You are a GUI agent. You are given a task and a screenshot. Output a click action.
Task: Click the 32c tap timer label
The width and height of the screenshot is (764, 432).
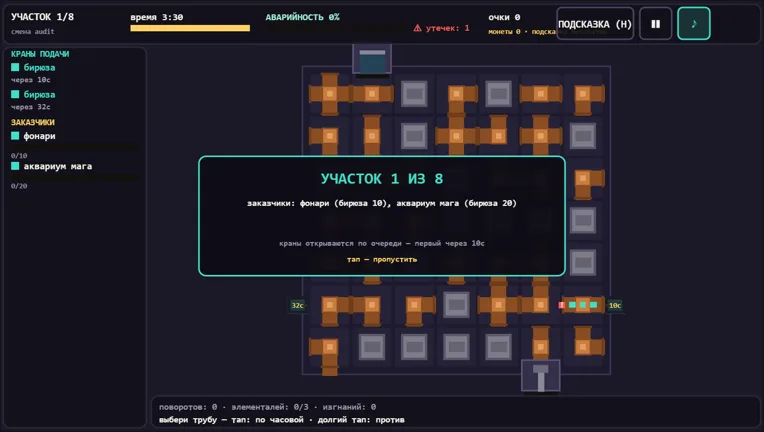click(297, 305)
